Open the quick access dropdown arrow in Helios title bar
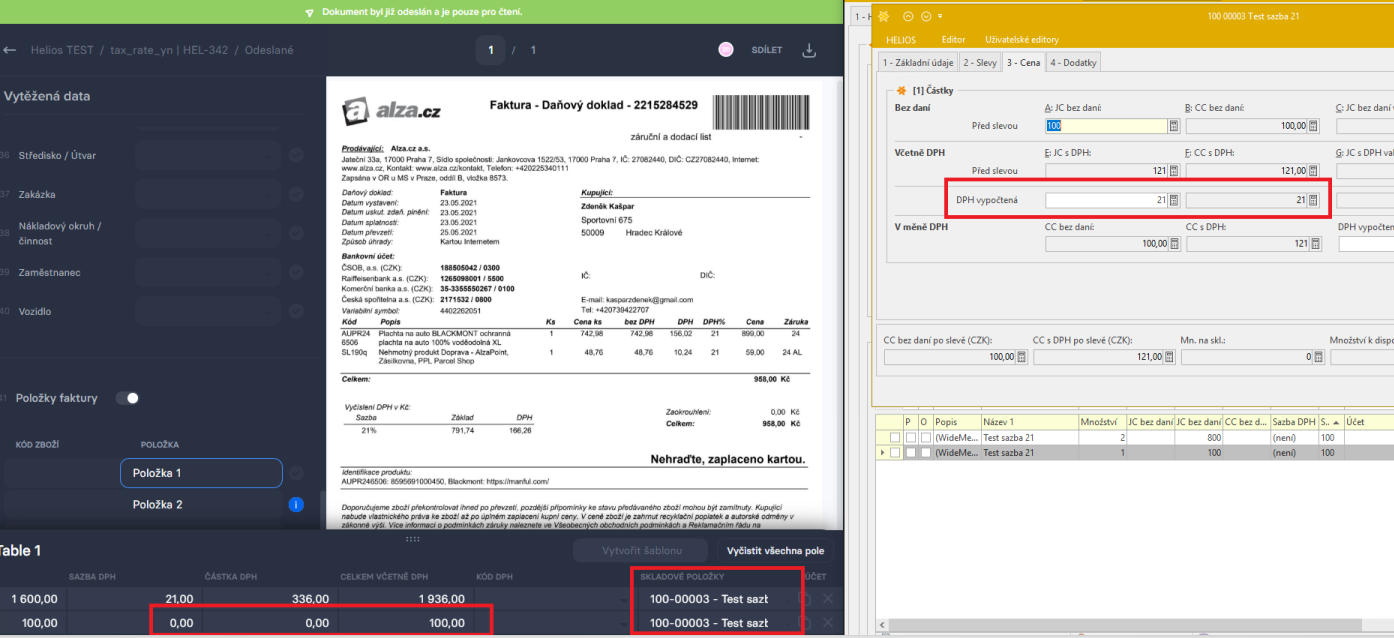Viewport: 1394px width, 638px height. point(940,16)
